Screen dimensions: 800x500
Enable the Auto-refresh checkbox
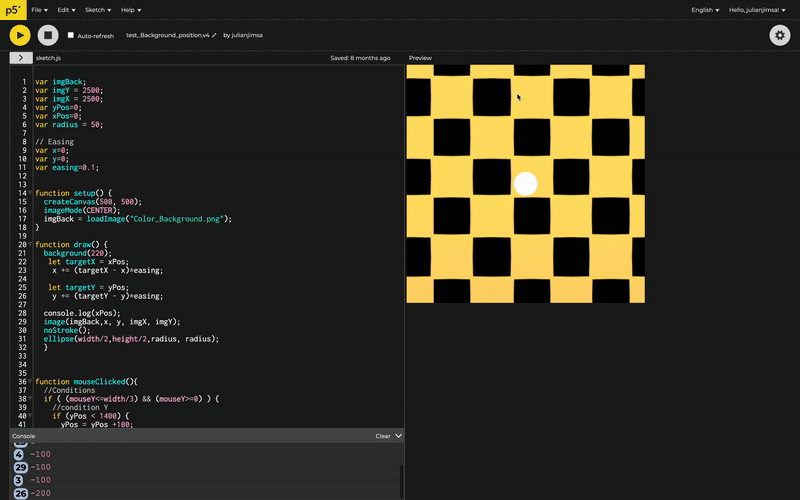click(71, 35)
